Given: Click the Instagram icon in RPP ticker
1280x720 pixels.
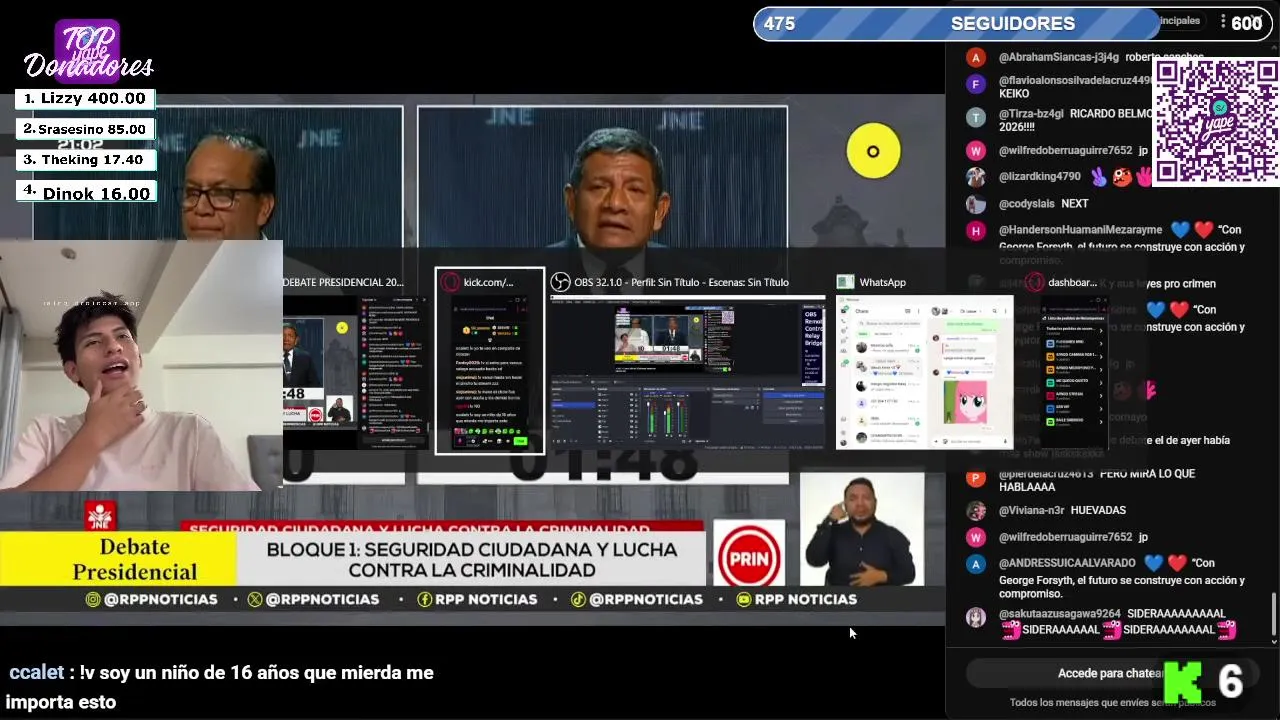Looking at the screenshot, I should click(x=93, y=599).
